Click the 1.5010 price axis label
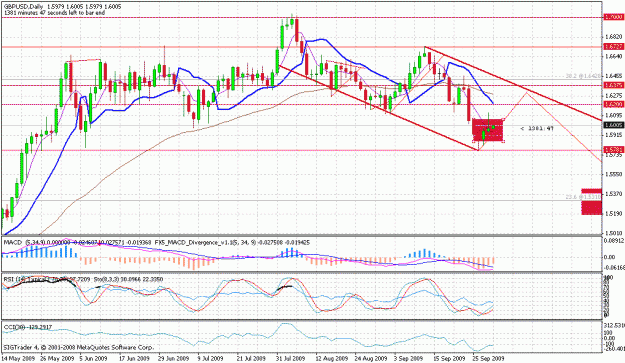The image size is (625, 363). pyautogui.click(x=613, y=233)
